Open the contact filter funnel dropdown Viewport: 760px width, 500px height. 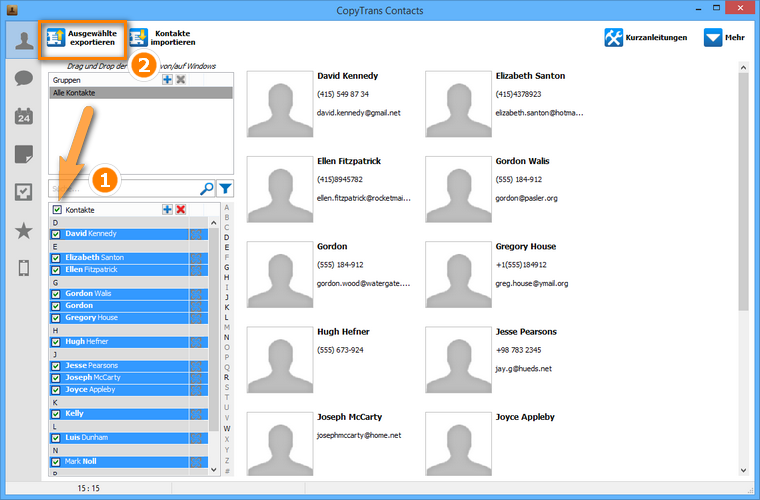click(225, 188)
